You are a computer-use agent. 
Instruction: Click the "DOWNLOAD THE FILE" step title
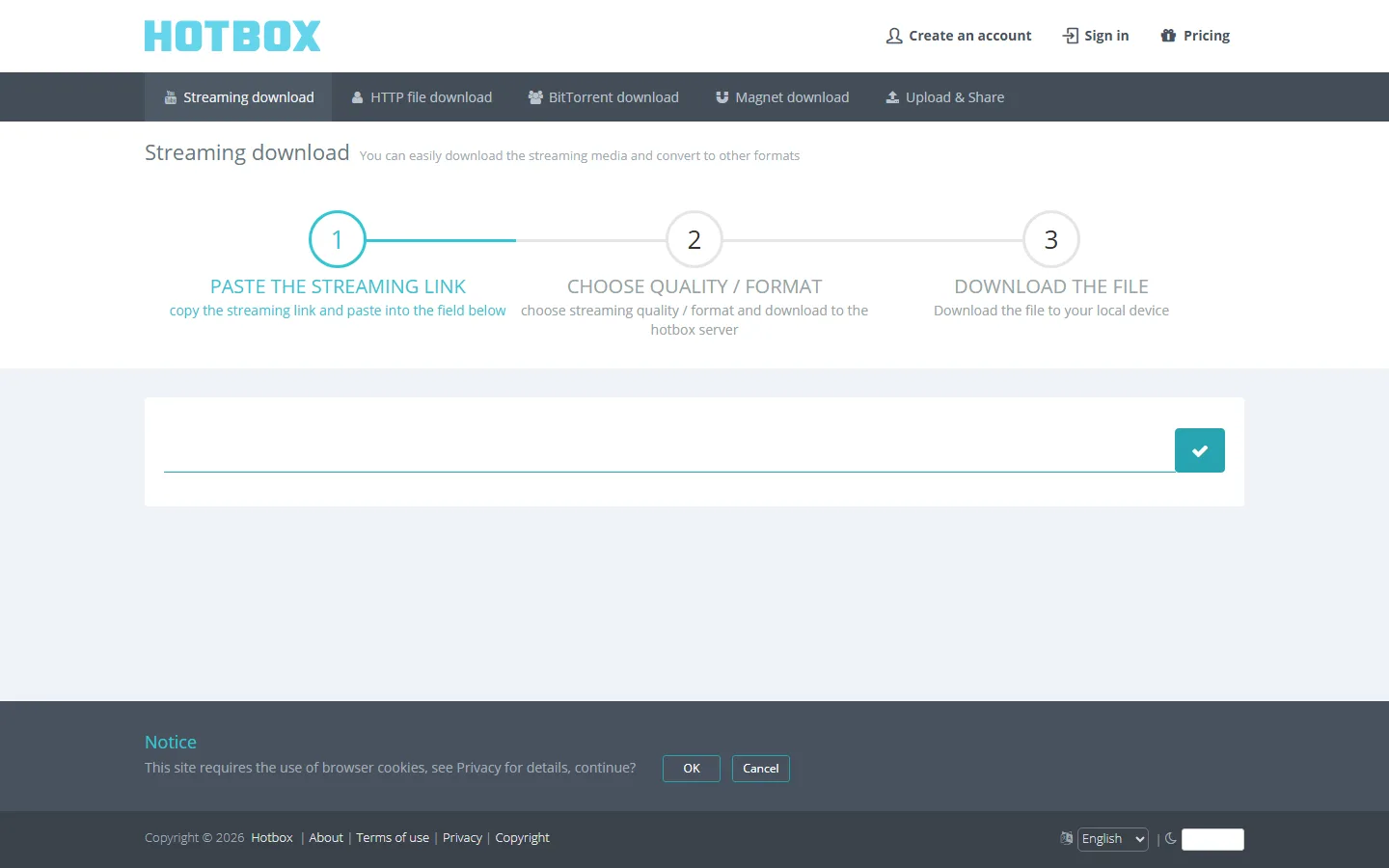pos(1051,286)
